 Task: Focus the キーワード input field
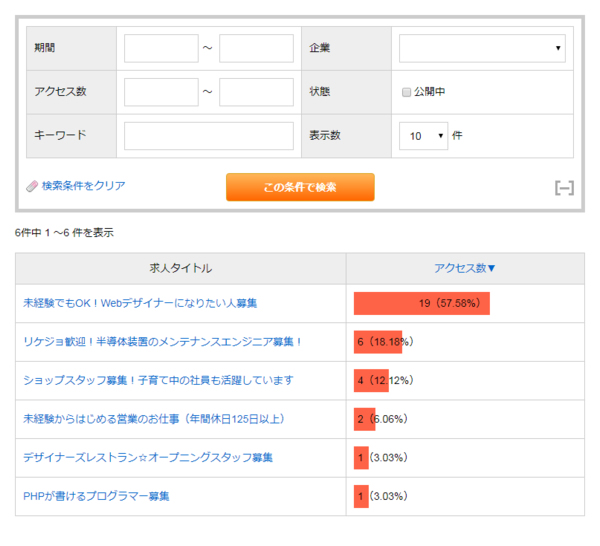click(x=209, y=136)
